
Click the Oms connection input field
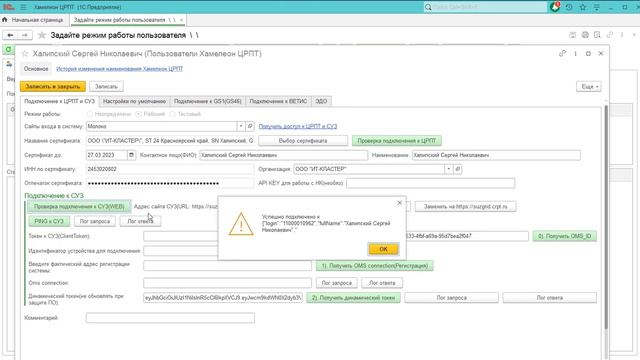[227, 283]
